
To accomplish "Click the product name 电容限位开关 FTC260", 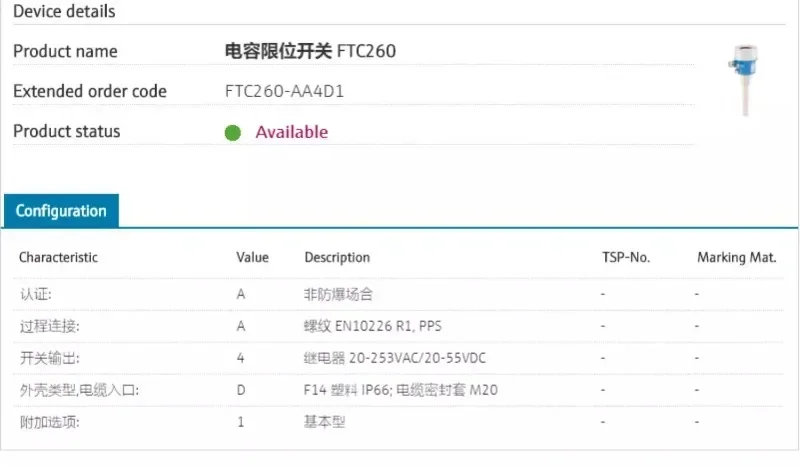I will (310, 51).
